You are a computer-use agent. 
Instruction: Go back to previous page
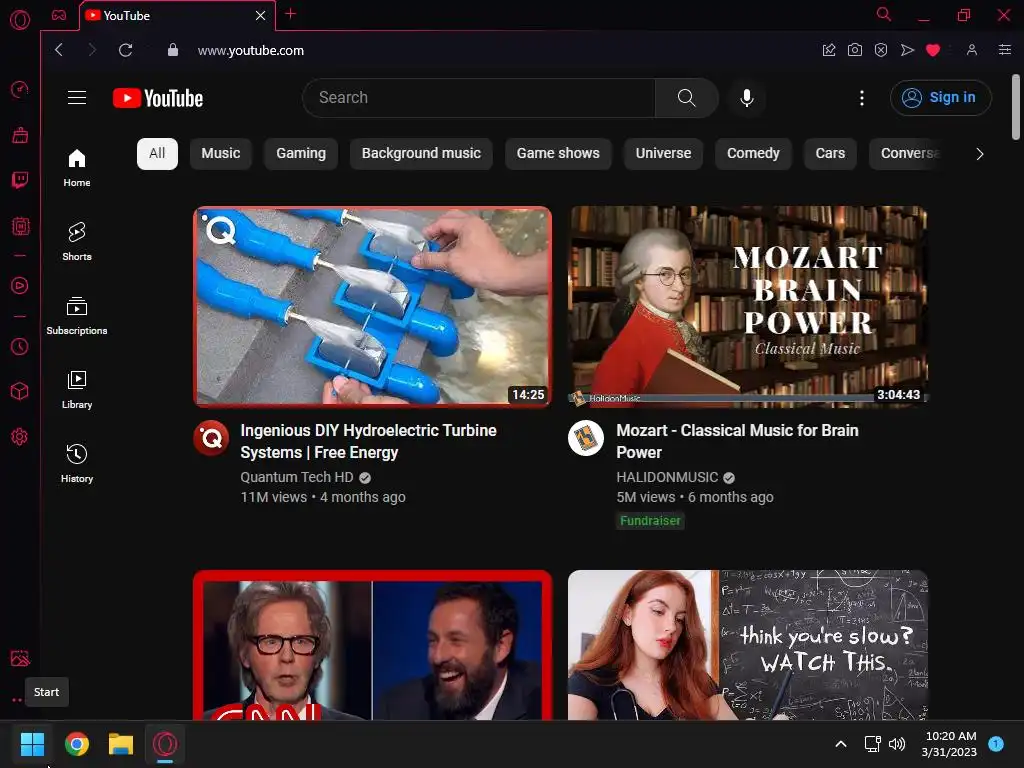click(59, 50)
